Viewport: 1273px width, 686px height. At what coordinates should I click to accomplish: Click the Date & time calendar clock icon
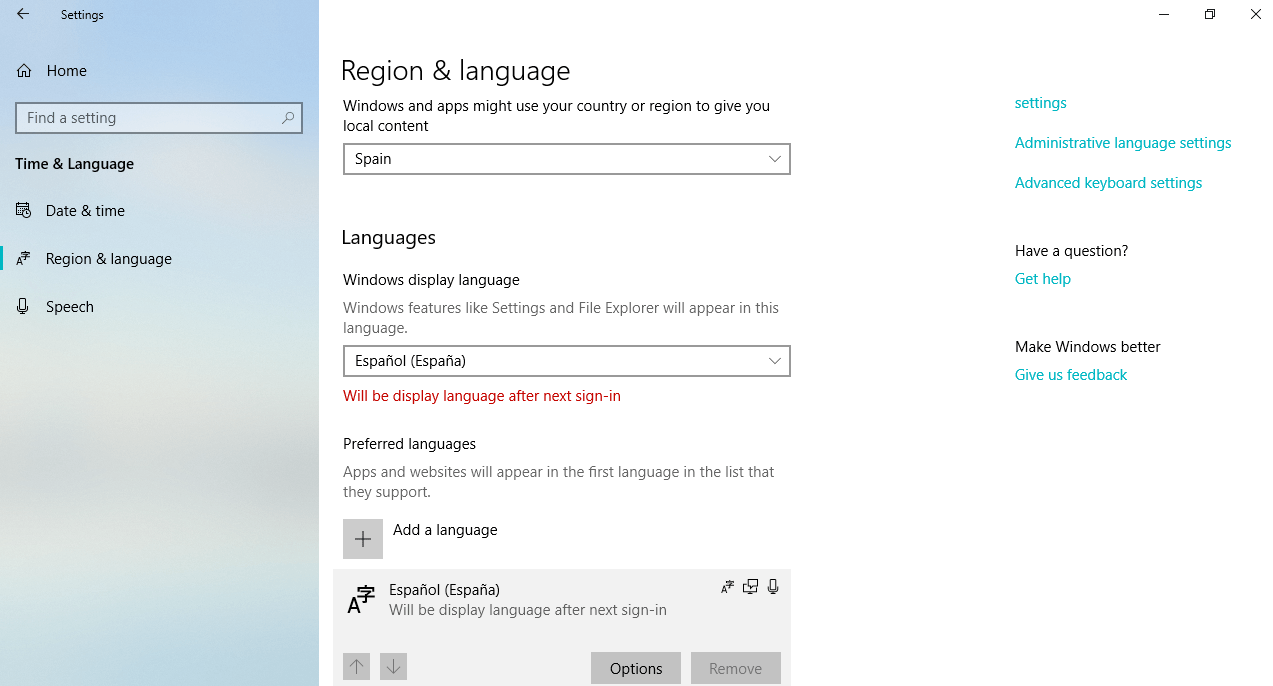coord(23,210)
